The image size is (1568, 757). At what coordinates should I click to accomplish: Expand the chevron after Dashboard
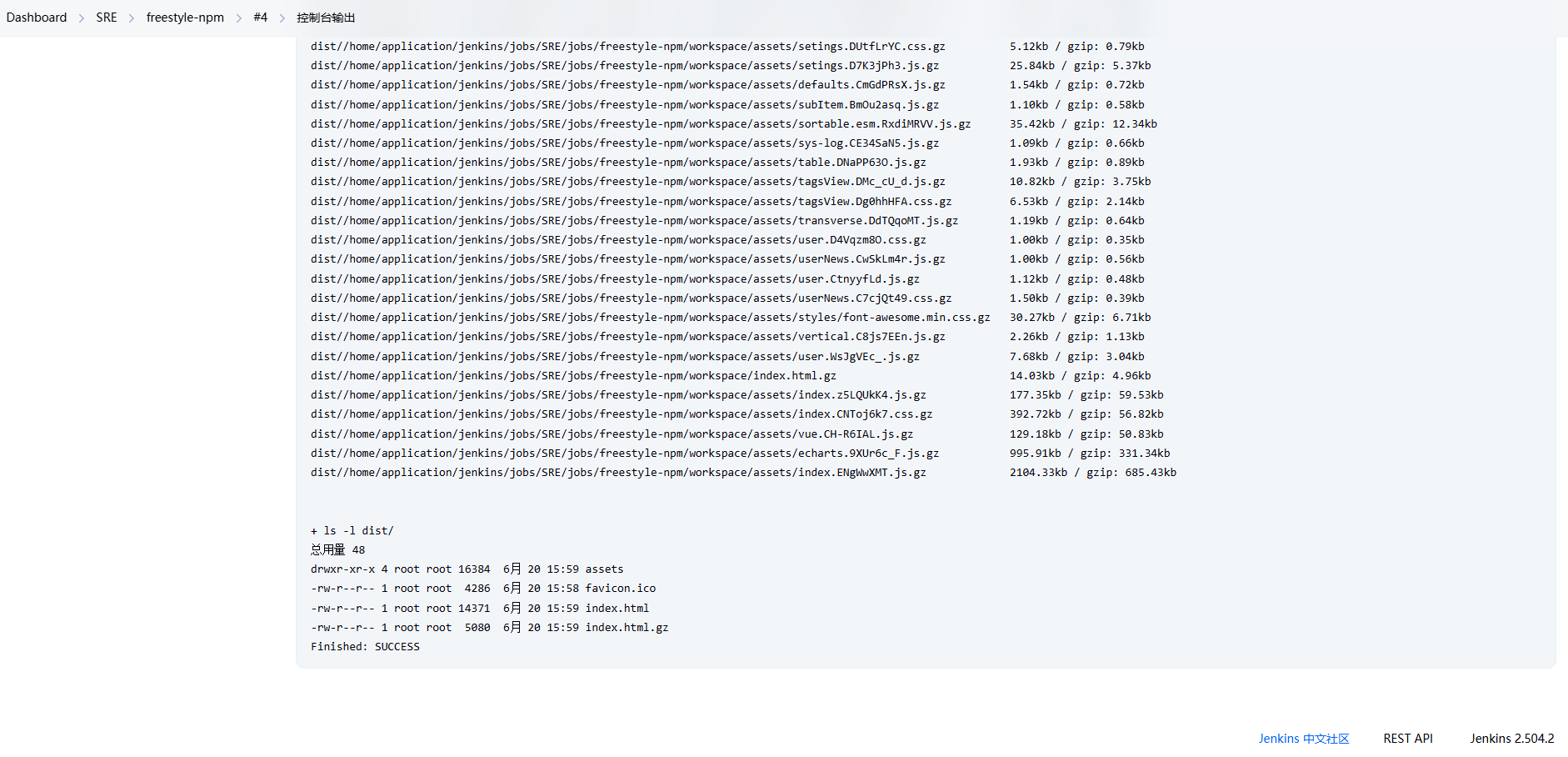[x=82, y=18]
